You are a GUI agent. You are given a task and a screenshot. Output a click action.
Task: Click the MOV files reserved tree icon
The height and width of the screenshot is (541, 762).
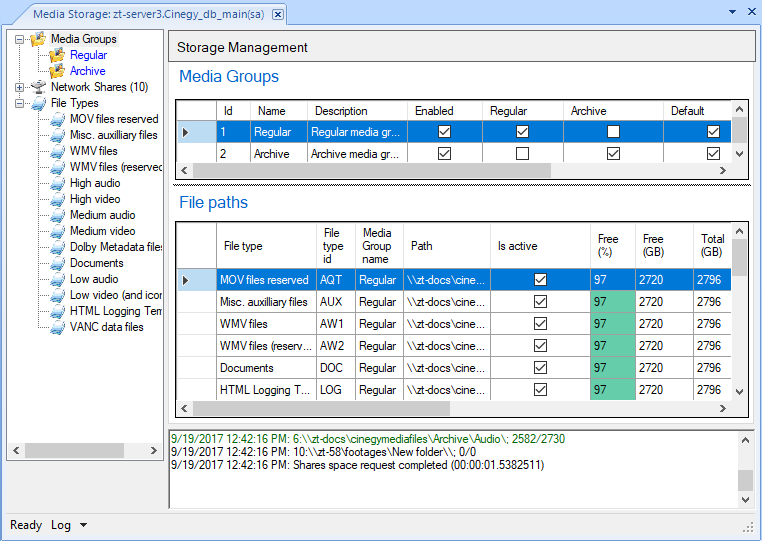tap(57, 119)
